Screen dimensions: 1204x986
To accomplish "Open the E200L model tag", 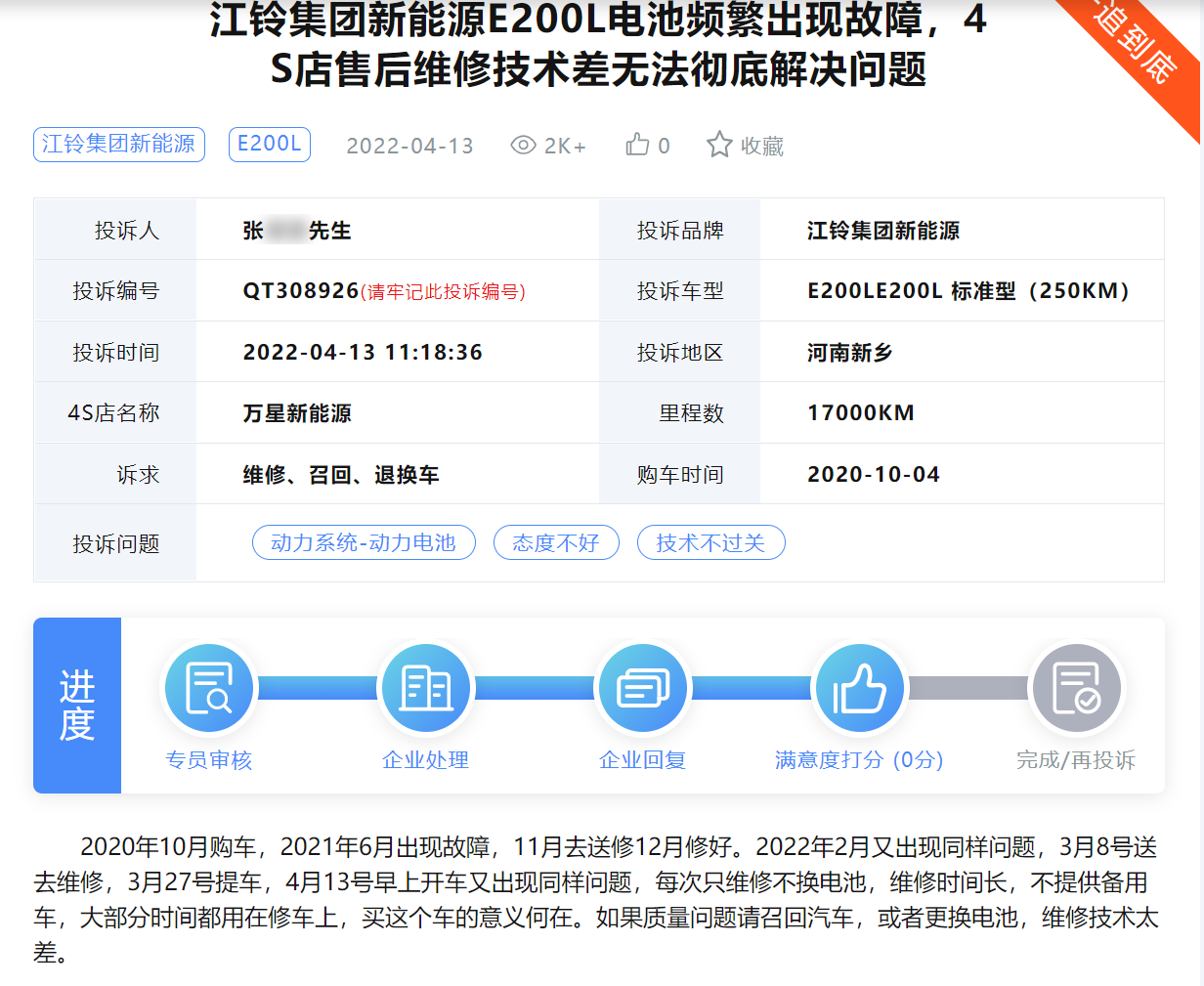I will coord(269,145).
